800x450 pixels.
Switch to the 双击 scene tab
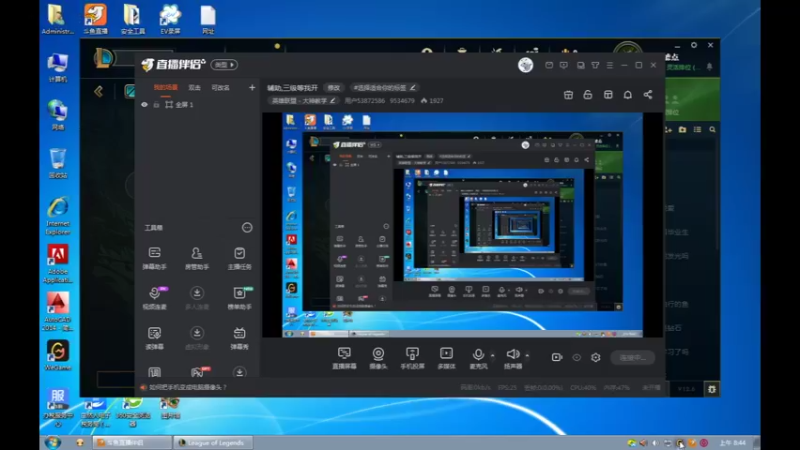(x=194, y=88)
